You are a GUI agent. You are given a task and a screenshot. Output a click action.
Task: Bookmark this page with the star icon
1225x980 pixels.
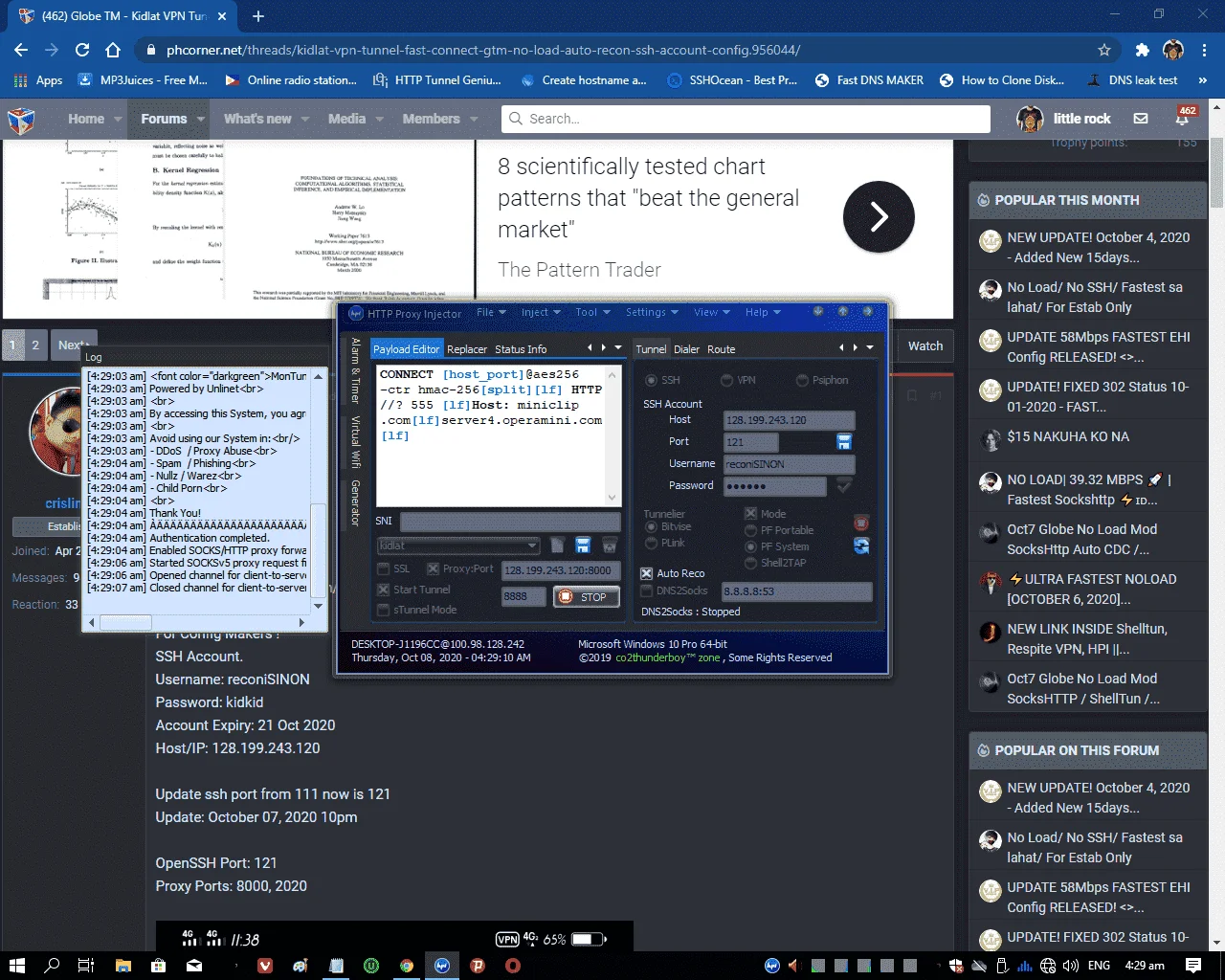(1104, 50)
